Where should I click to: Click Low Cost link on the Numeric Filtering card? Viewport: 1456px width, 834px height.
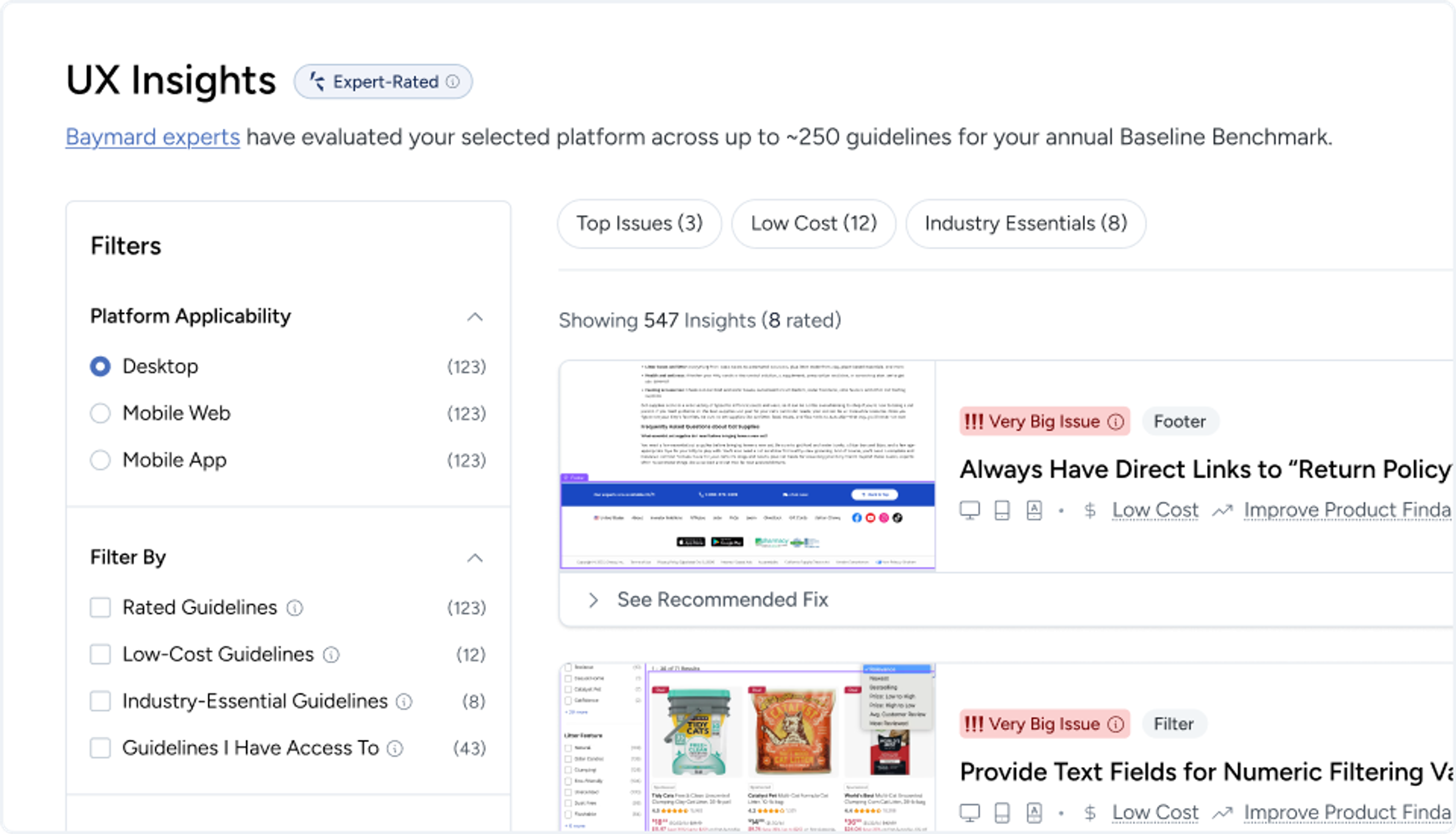1155,813
